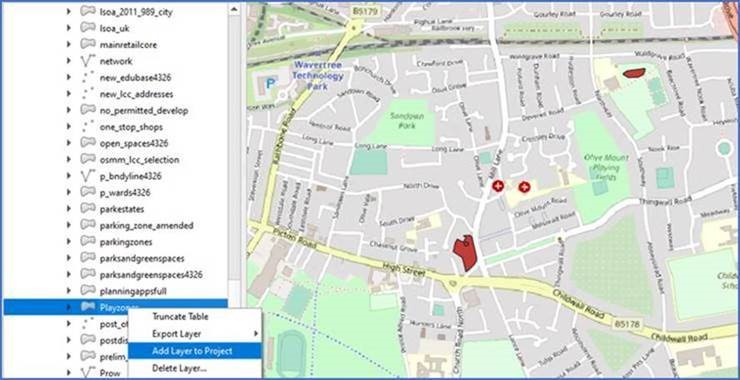
Task: Click the polygon icon beside open_spaces4326
Action: [88, 143]
